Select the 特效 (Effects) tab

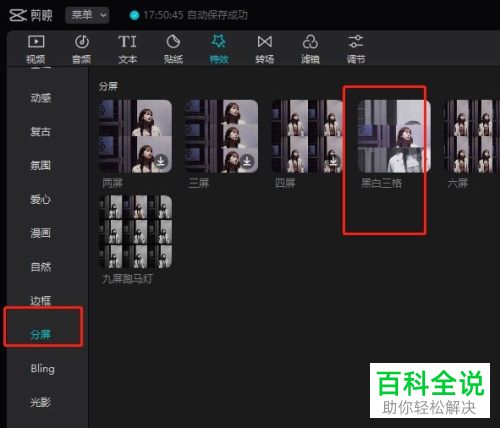pos(219,49)
